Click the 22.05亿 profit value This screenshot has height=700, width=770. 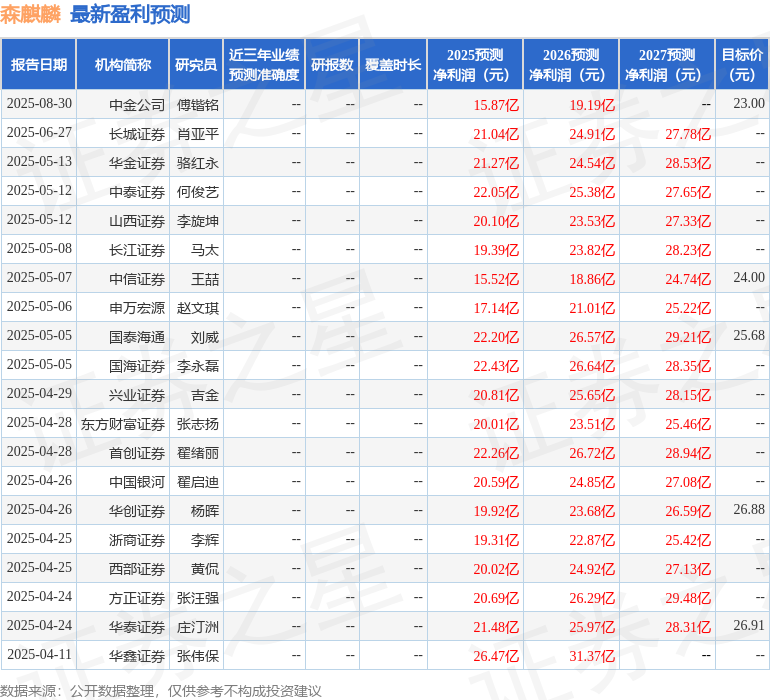[496, 192]
